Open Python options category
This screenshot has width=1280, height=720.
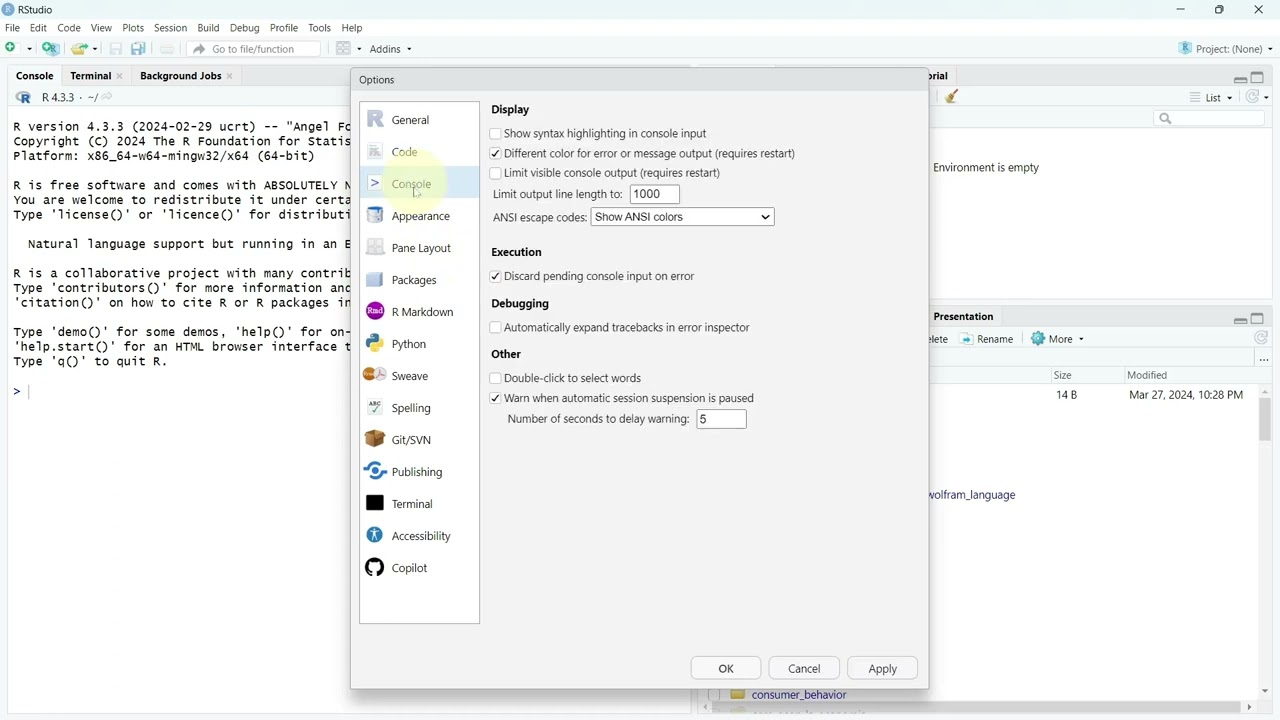pos(420,344)
